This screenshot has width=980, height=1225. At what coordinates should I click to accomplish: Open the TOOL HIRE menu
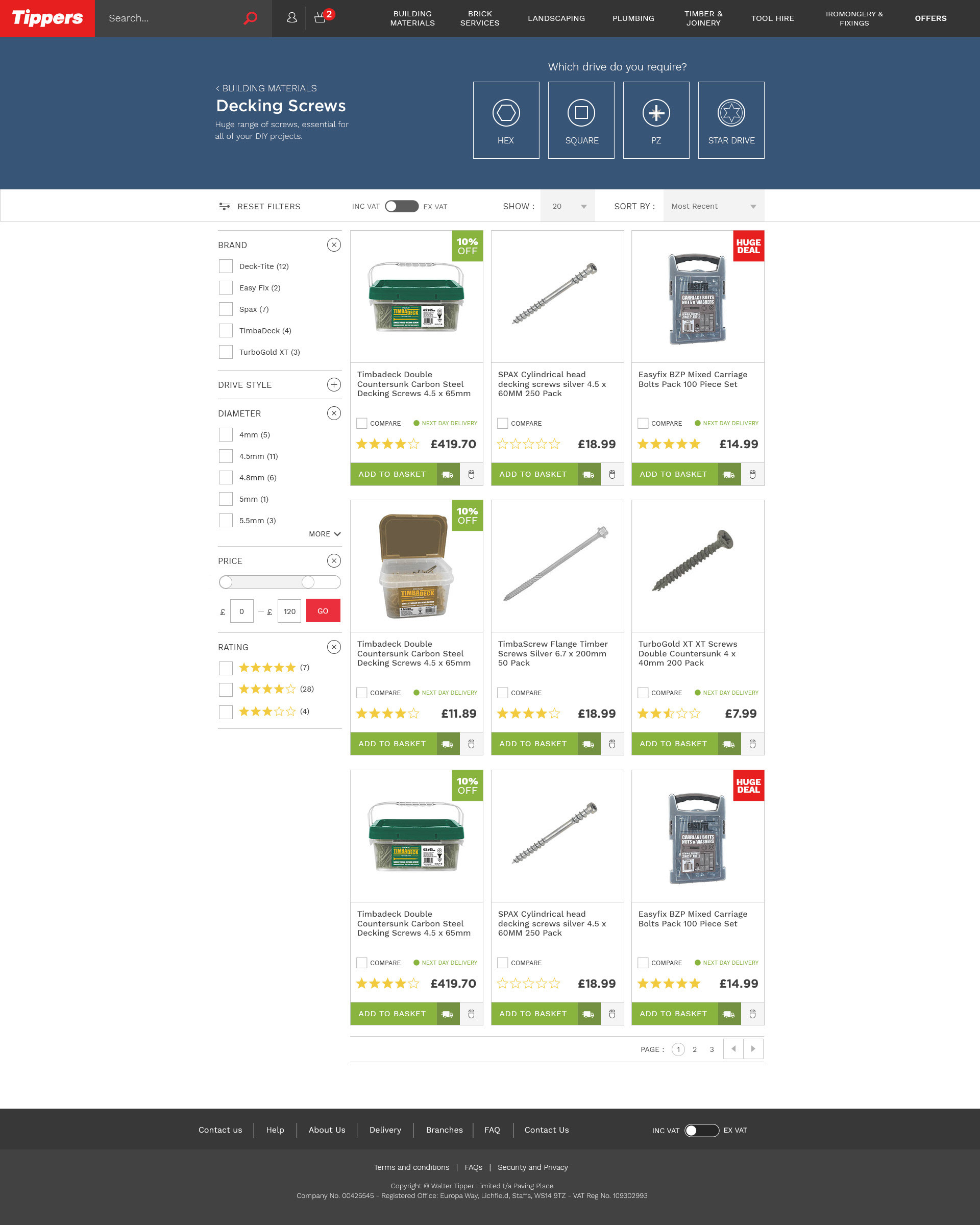click(x=773, y=18)
